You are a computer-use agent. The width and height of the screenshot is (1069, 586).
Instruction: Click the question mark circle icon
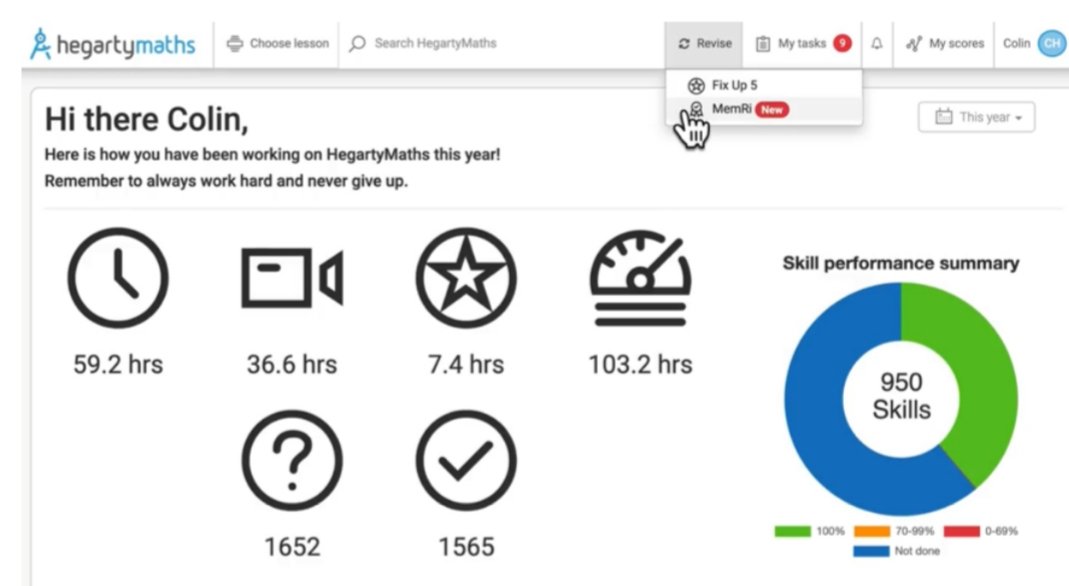coord(292,461)
